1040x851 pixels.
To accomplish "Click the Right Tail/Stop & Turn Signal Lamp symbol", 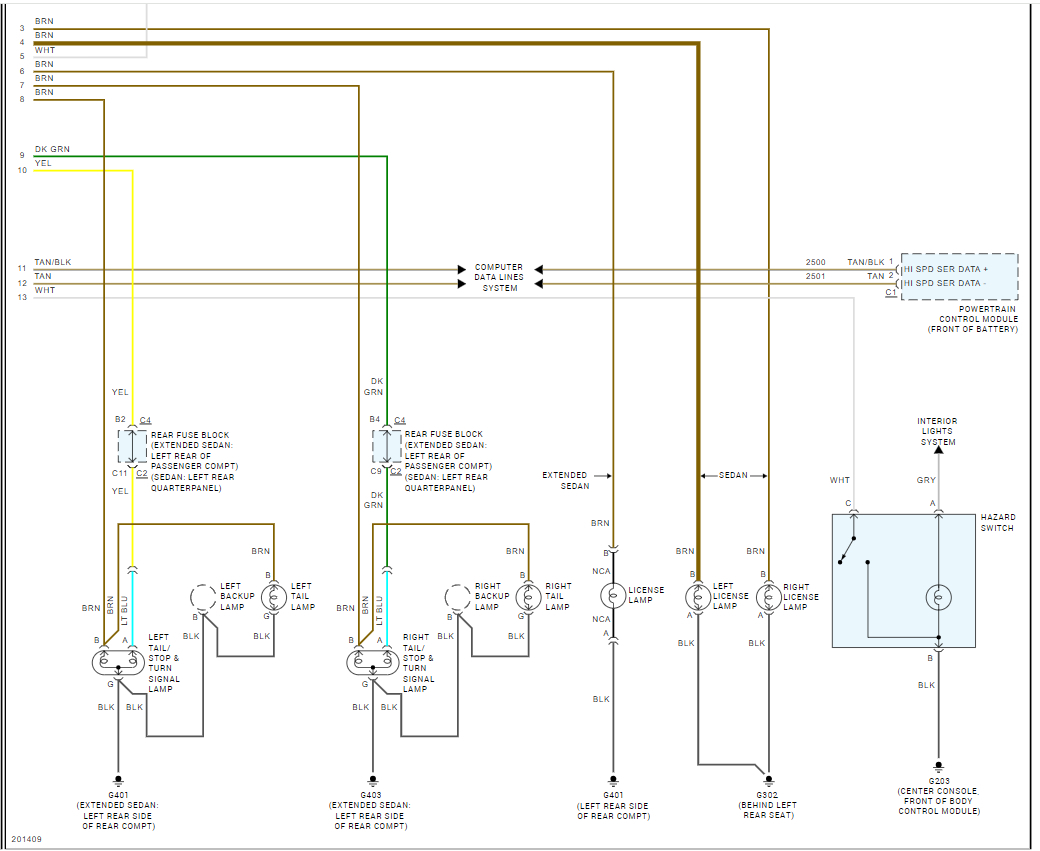I will [x=373, y=662].
